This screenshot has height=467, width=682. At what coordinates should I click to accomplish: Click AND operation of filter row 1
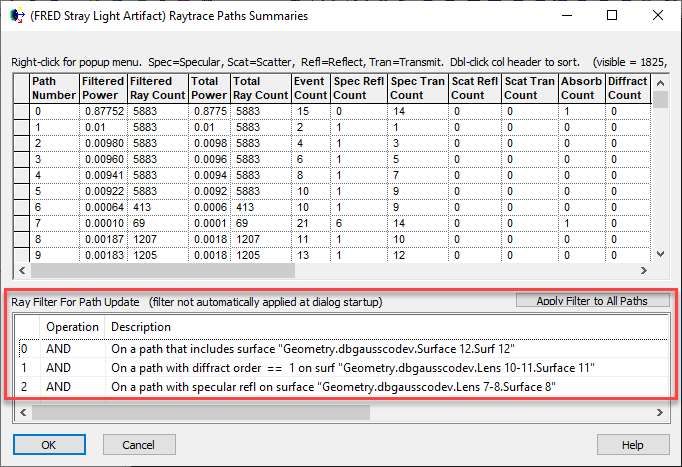pos(58,368)
